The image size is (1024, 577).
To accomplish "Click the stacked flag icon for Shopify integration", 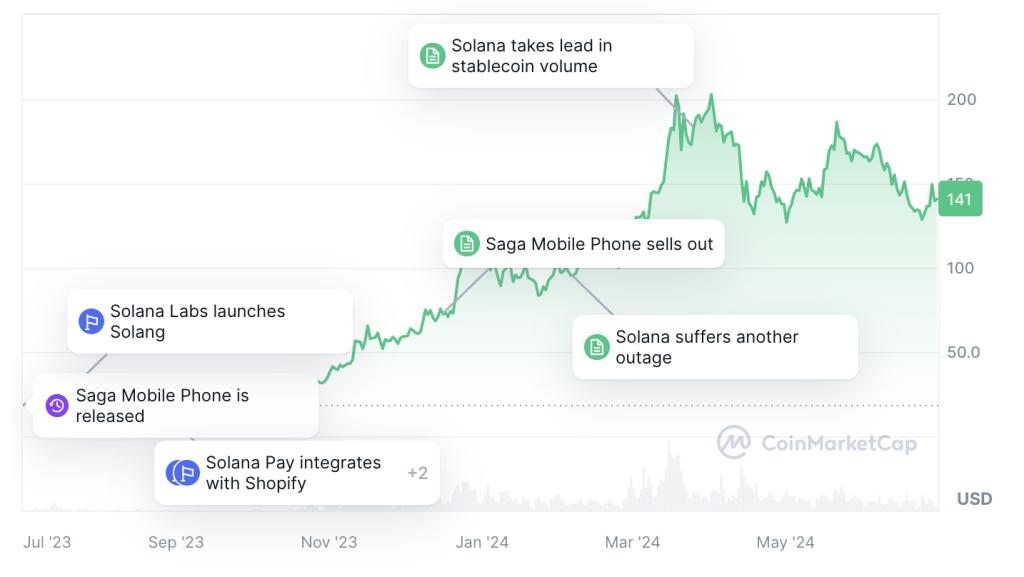I will (183, 473).
